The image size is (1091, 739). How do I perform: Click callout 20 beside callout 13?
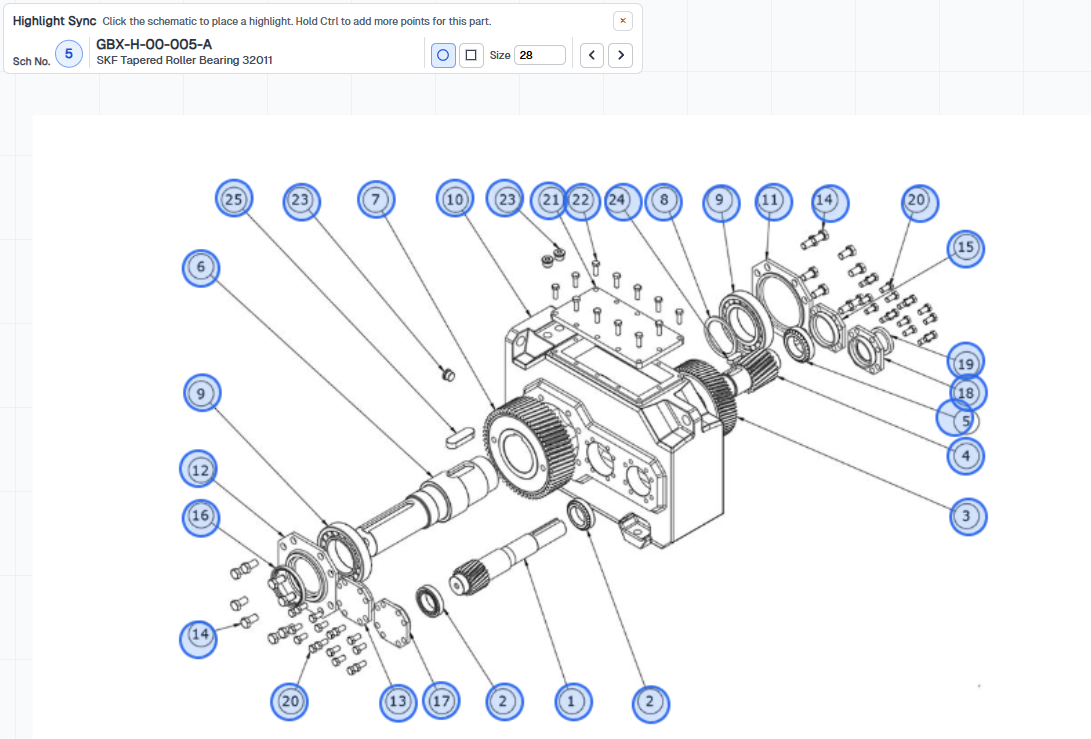pos(289,701)
